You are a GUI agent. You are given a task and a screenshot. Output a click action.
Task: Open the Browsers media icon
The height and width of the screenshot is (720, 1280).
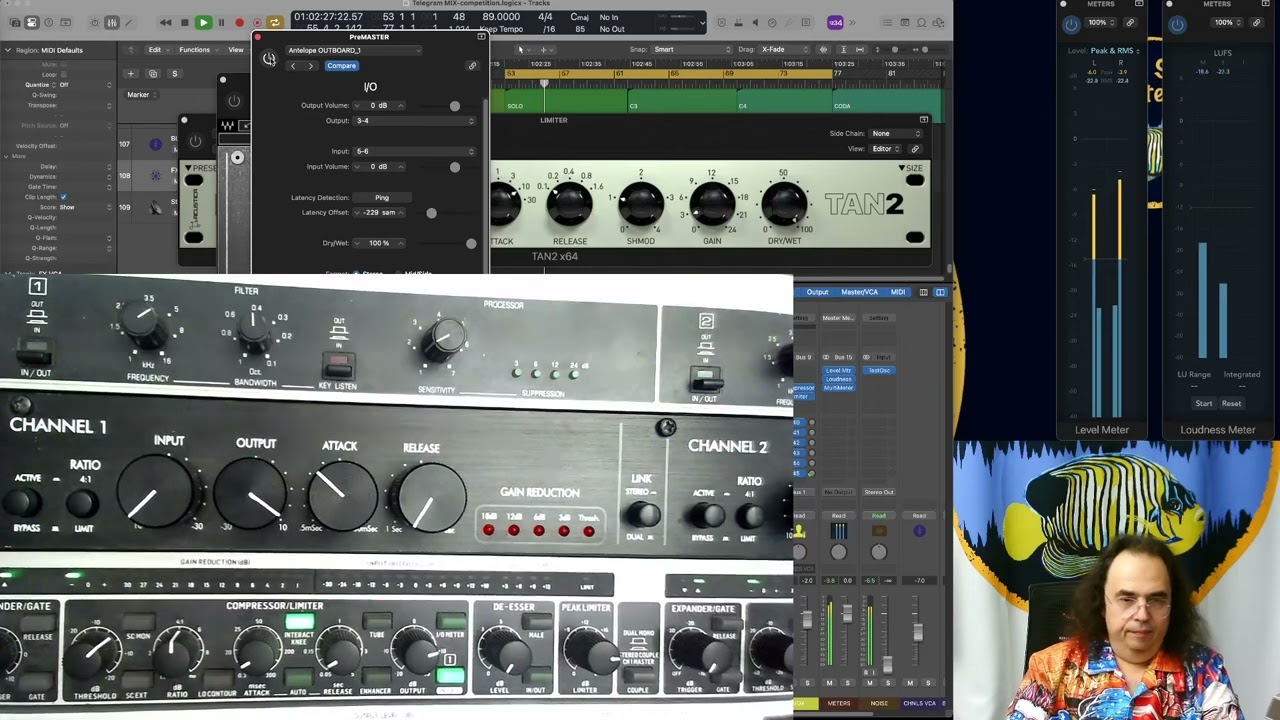point(939,22)
